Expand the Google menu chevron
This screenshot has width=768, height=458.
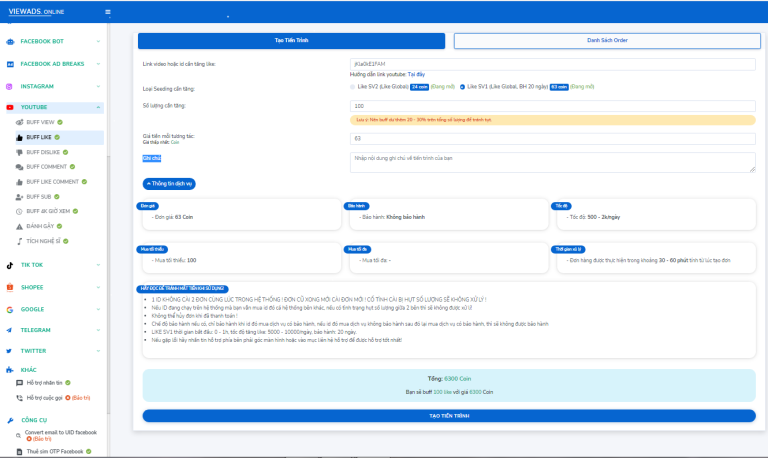click(x=98, y=310)
